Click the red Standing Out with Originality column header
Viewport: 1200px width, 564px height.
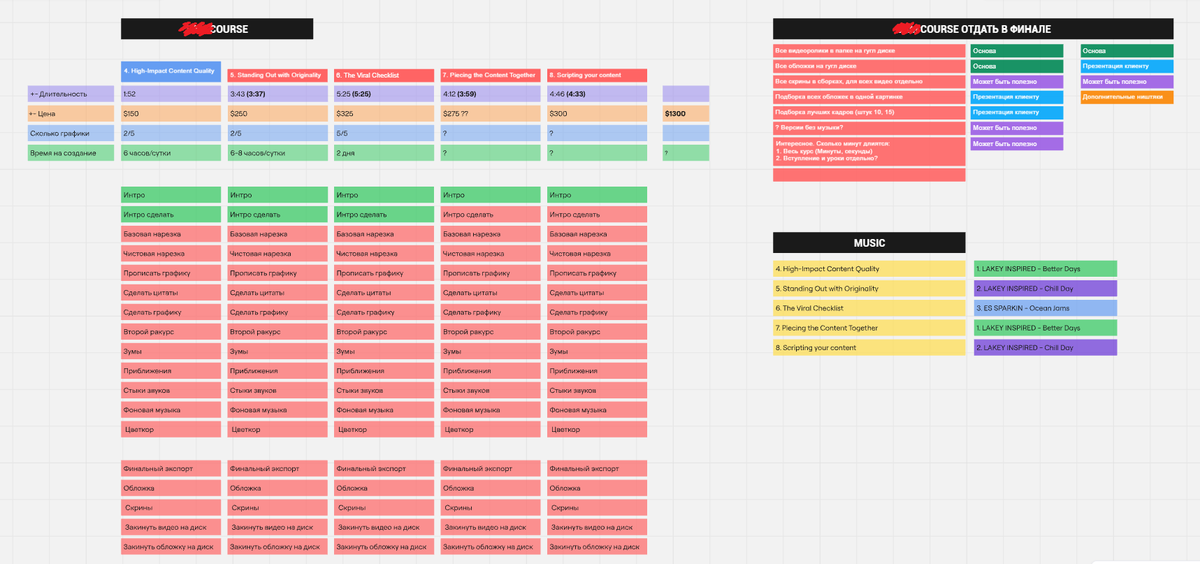278,75
